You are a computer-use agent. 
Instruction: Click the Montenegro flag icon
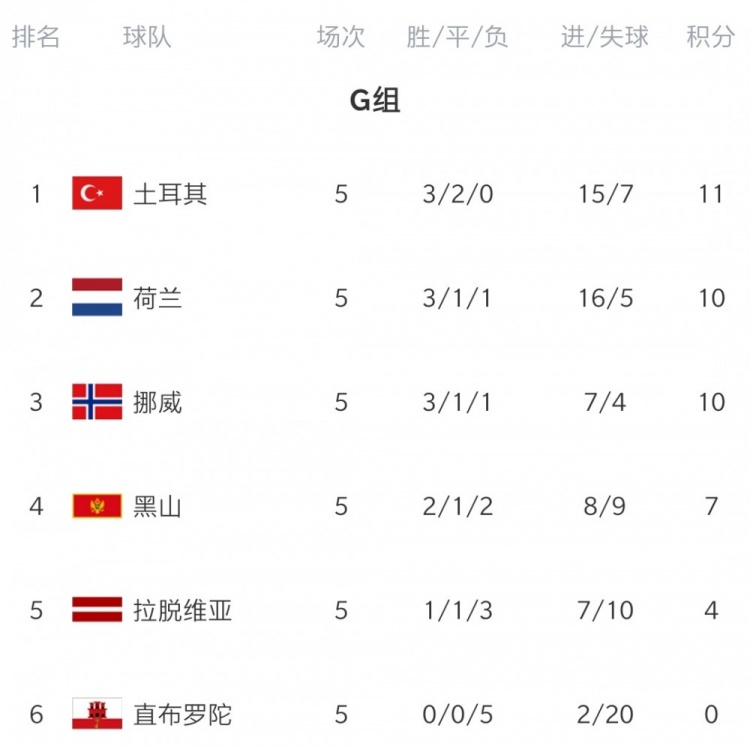tap(97, 506)
